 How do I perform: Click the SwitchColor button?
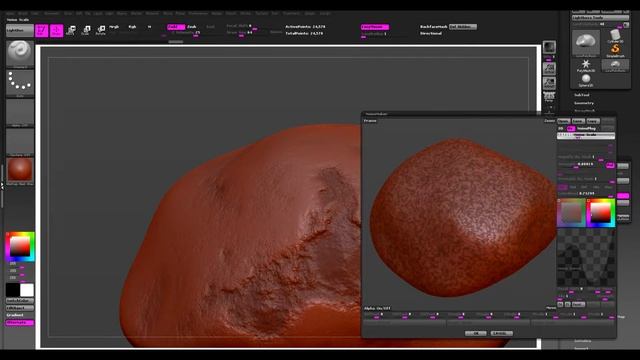pos(20,300)
